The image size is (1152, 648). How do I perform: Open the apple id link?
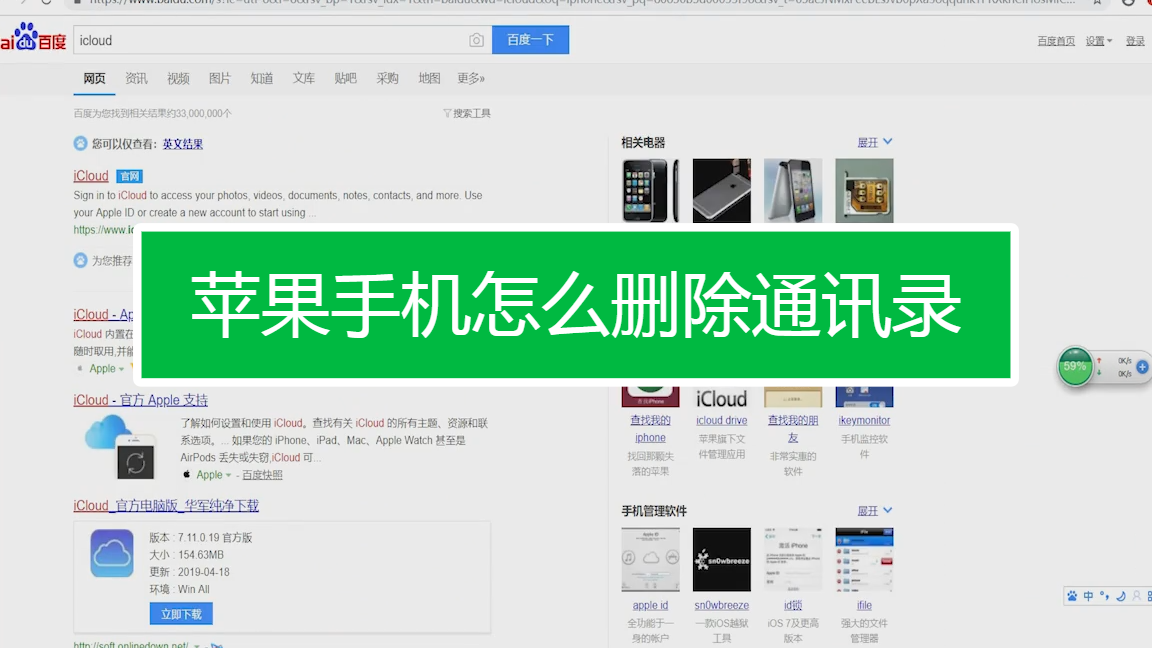coord(650,605)
